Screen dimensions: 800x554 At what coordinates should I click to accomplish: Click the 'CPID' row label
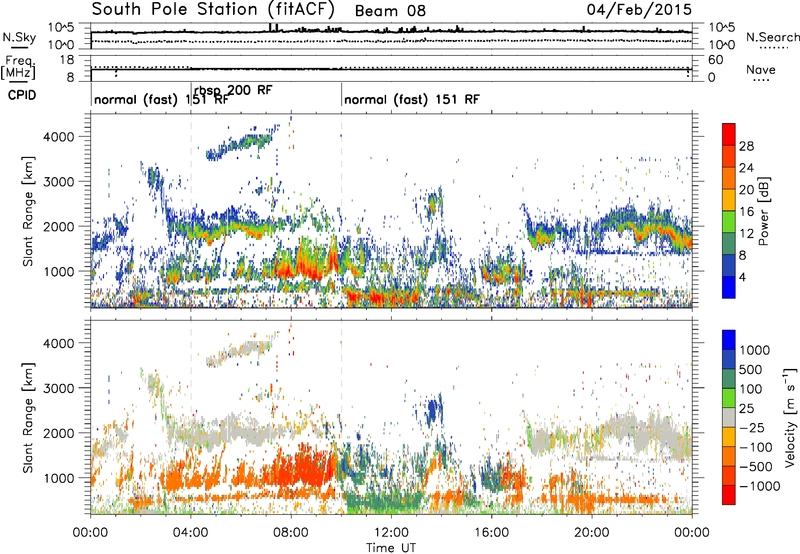(x=22, y=95)
